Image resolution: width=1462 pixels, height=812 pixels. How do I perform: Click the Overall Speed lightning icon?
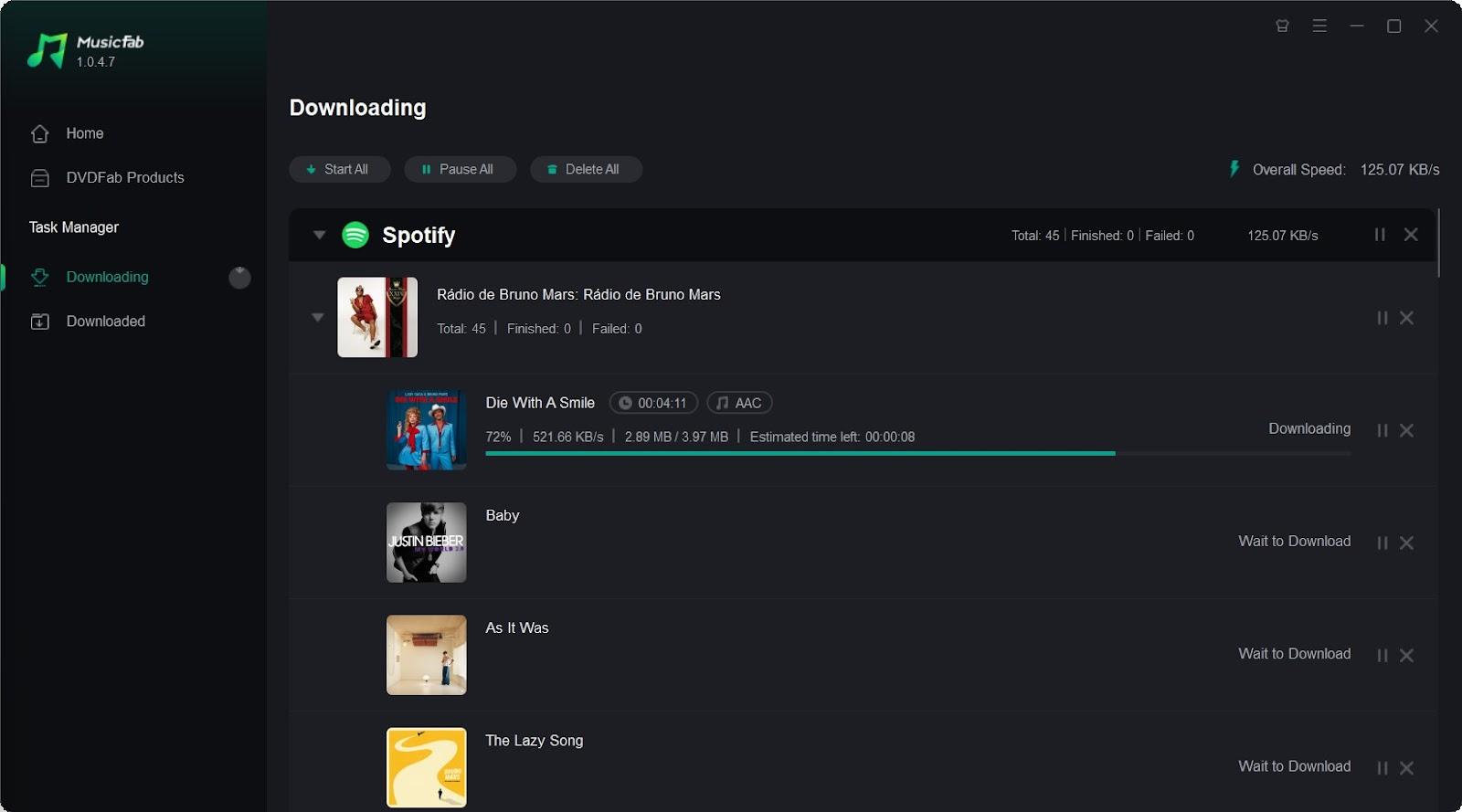1234,169
